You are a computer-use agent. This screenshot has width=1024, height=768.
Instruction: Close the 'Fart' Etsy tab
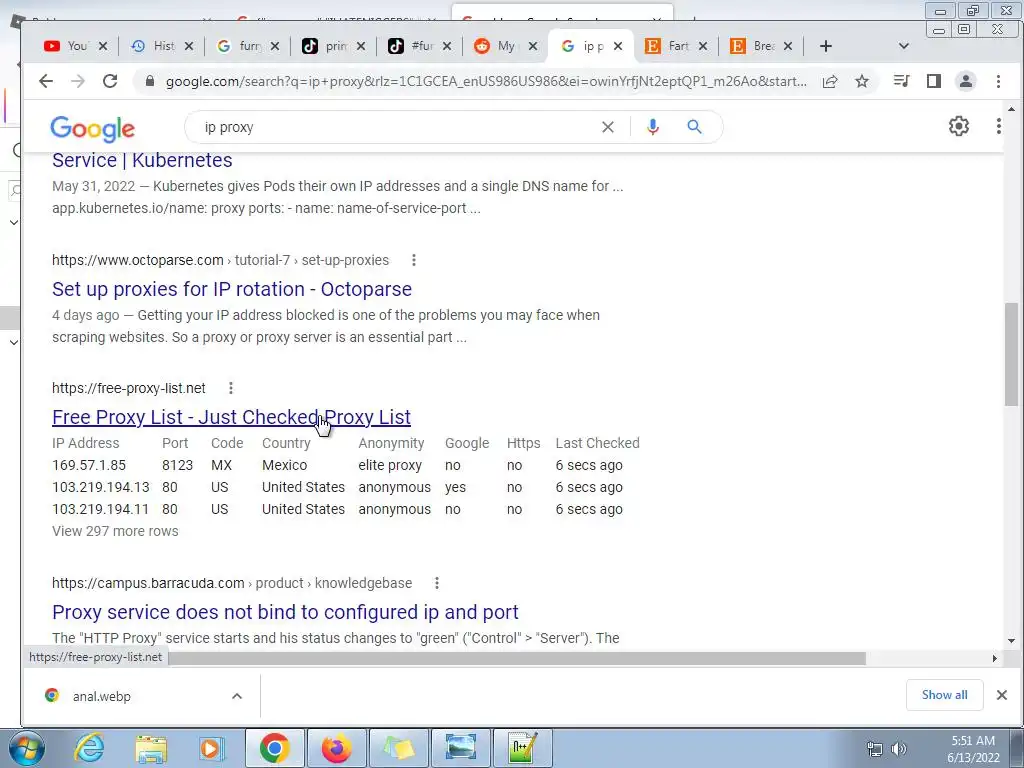(x=703, y=46)
